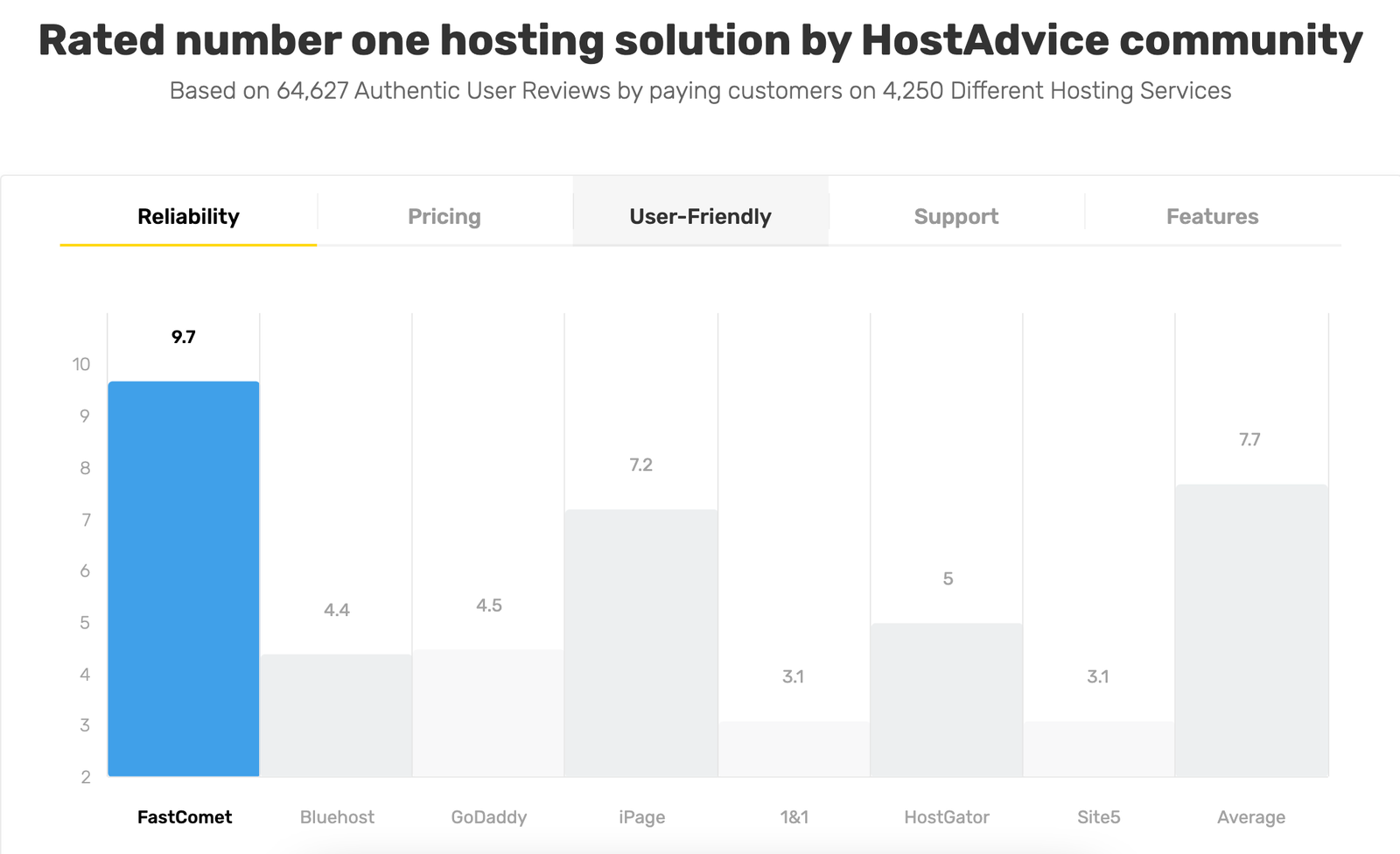
Task: Click the blue FastComet bar
Action: tap(184, 578)
